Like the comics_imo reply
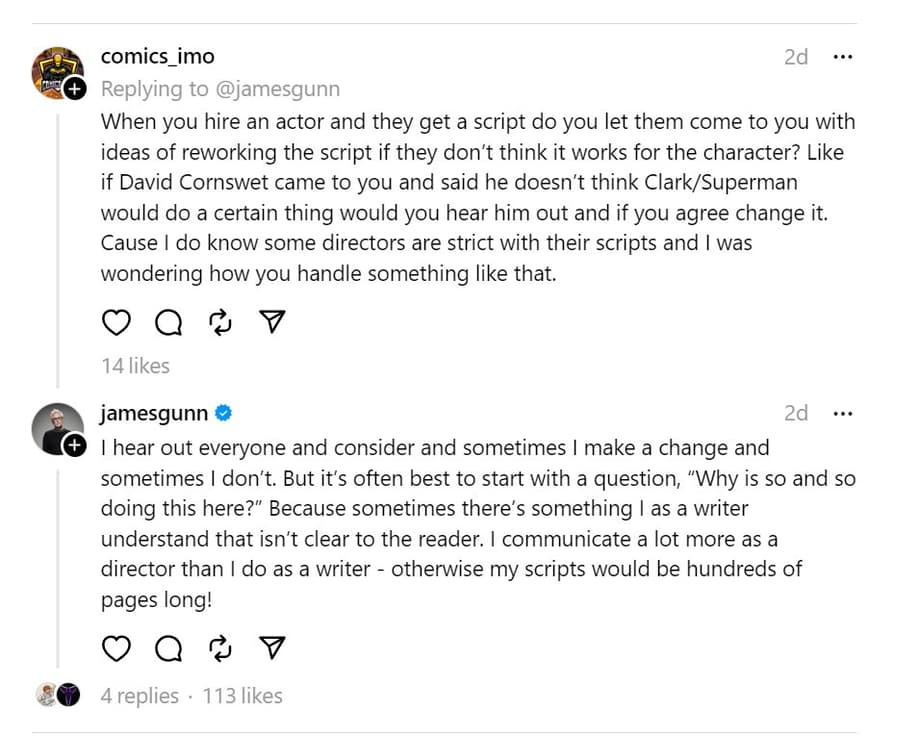The width and height of the screenshot is (920, 736). coord(117,322)
